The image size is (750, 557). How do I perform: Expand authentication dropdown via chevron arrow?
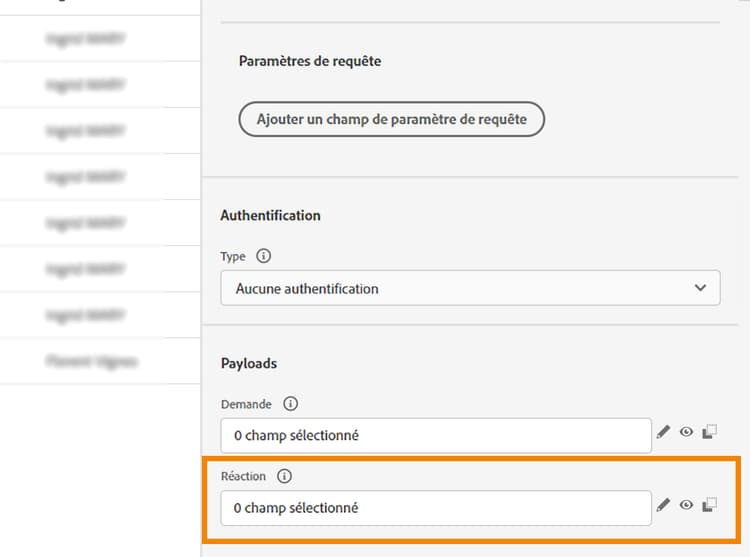click(700, 288)
